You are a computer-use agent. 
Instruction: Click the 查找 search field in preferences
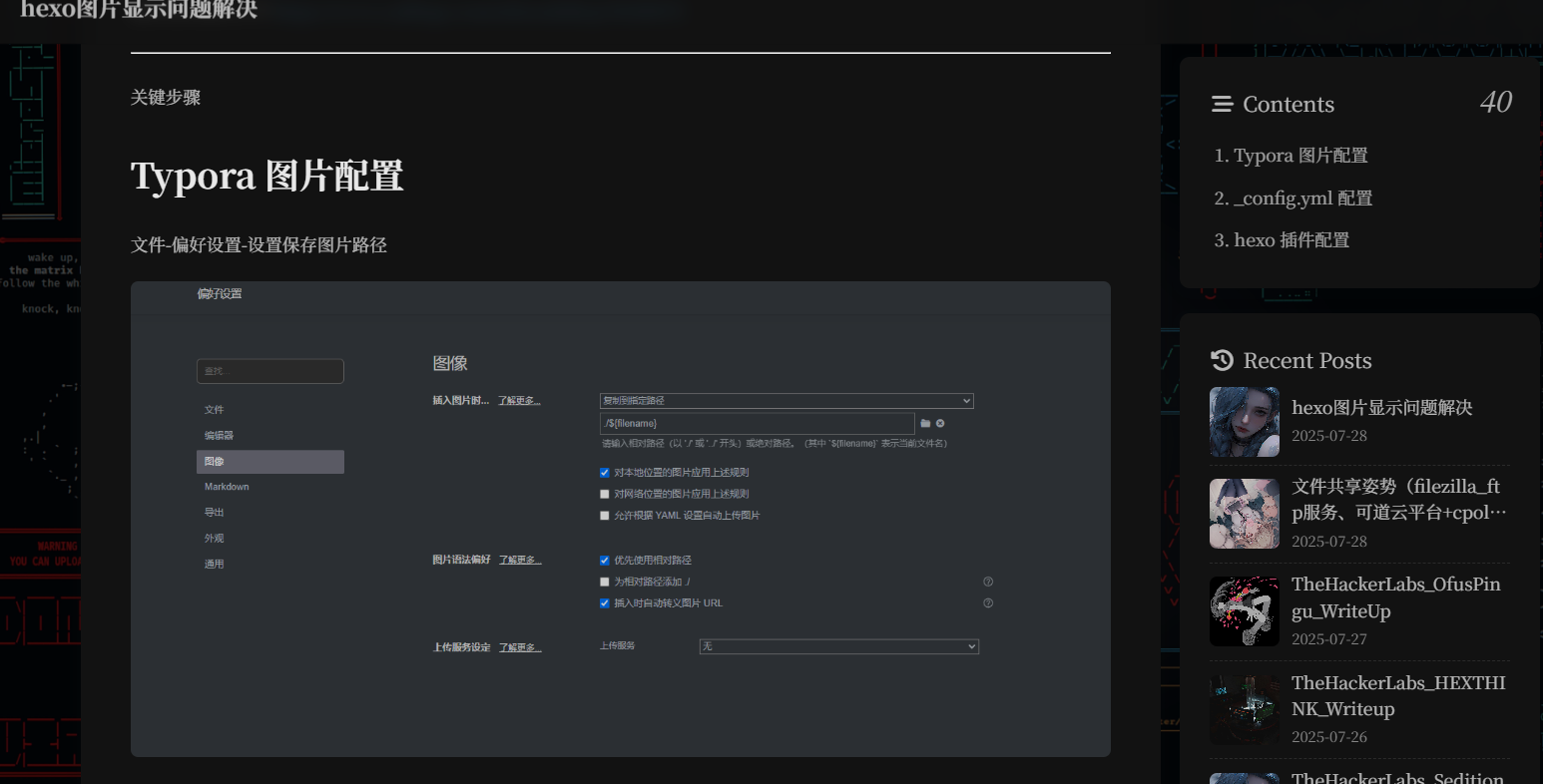click(270, 371)
